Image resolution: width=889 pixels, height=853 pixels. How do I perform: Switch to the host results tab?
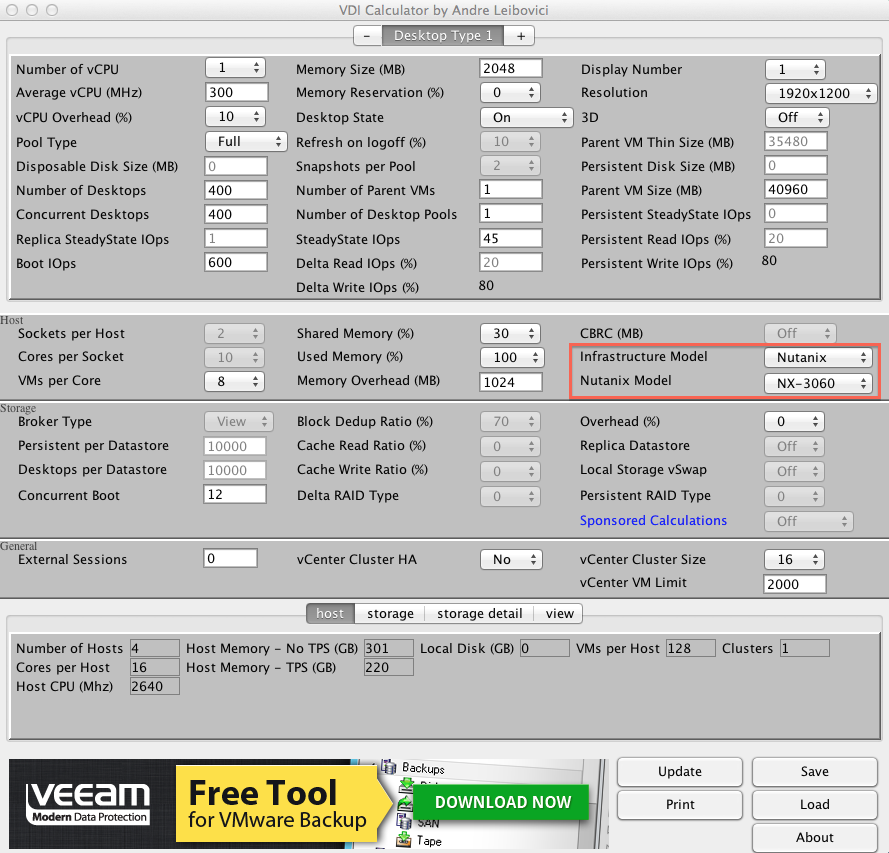point(330,613)
